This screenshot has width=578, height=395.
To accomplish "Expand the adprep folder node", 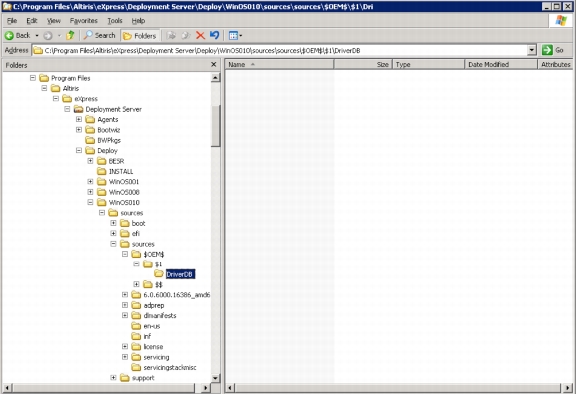I will (x=125, y=305).
